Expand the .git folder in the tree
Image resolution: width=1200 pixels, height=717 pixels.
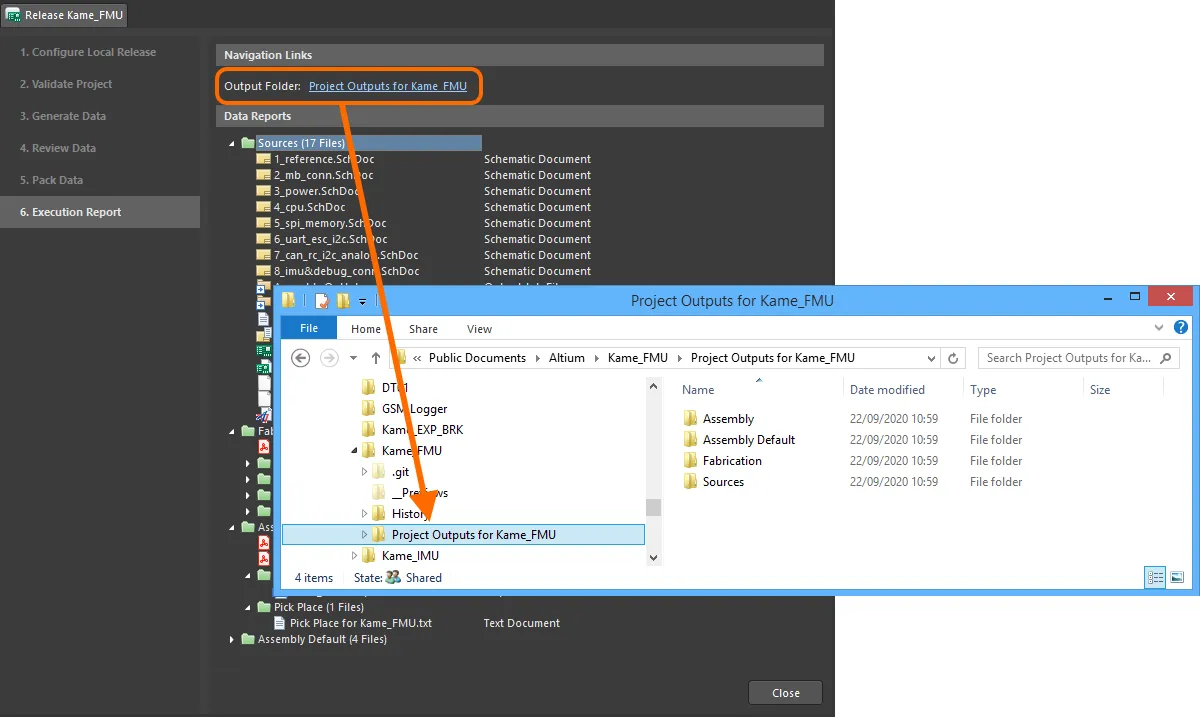[x=364, y=471]
